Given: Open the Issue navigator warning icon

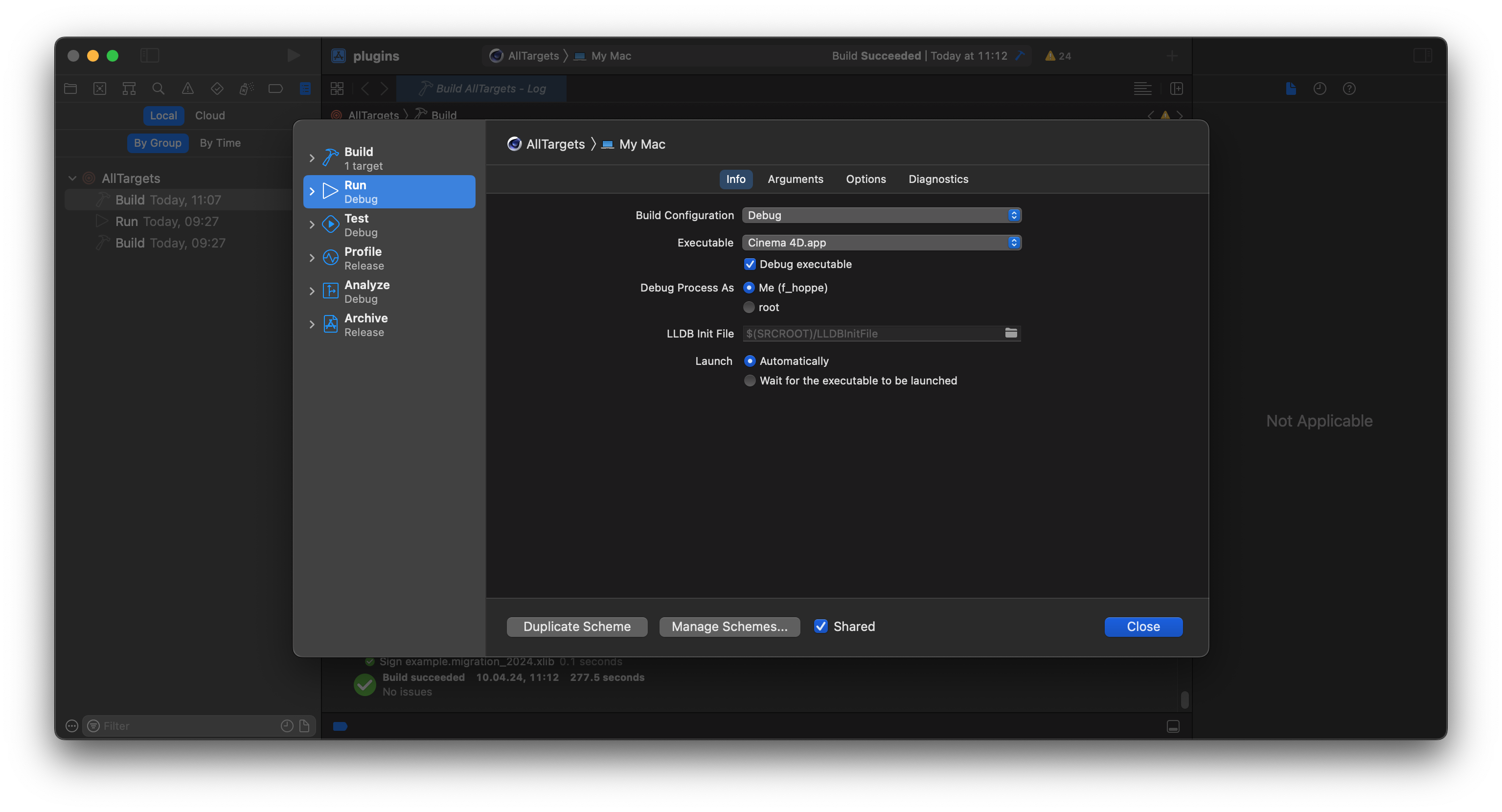Looking at the screenshot, I should 188,89.
